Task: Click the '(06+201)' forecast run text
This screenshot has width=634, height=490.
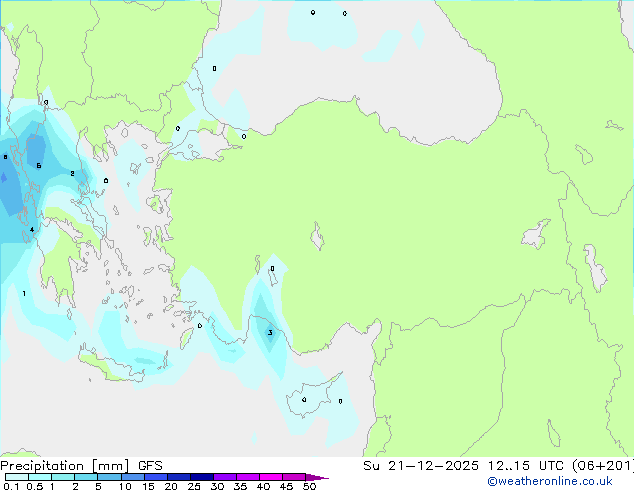Action: pos(603,466)
